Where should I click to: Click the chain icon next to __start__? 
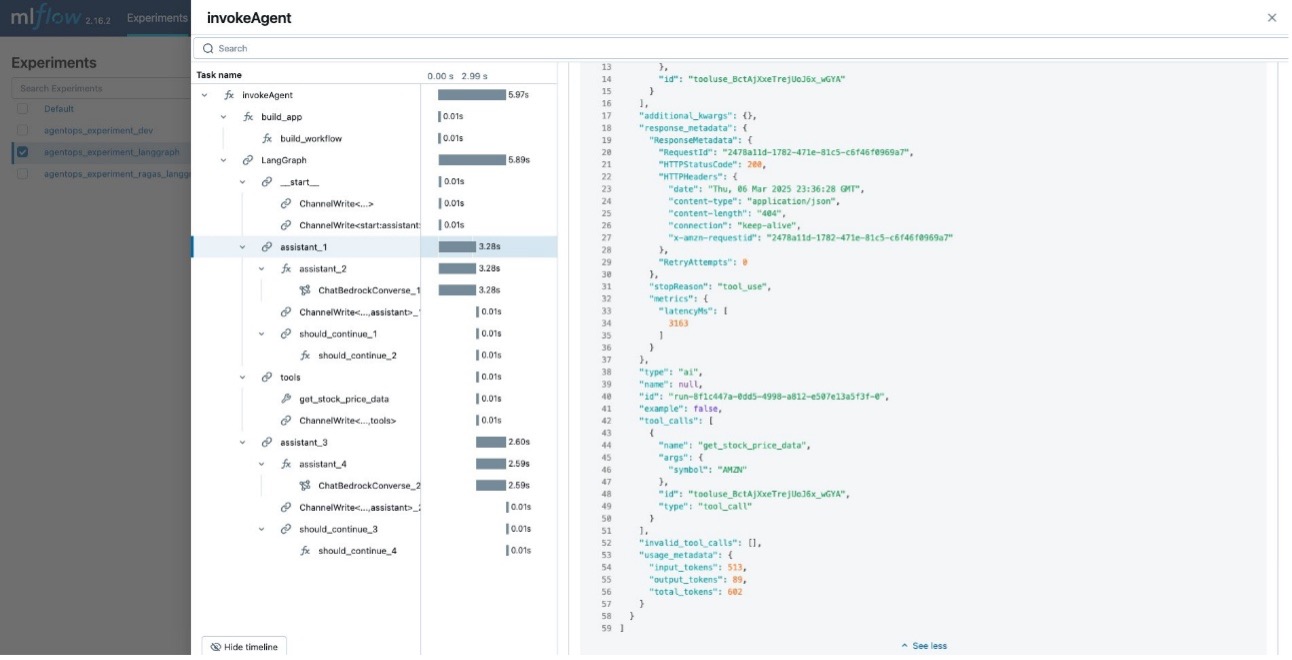pos(267,182)
